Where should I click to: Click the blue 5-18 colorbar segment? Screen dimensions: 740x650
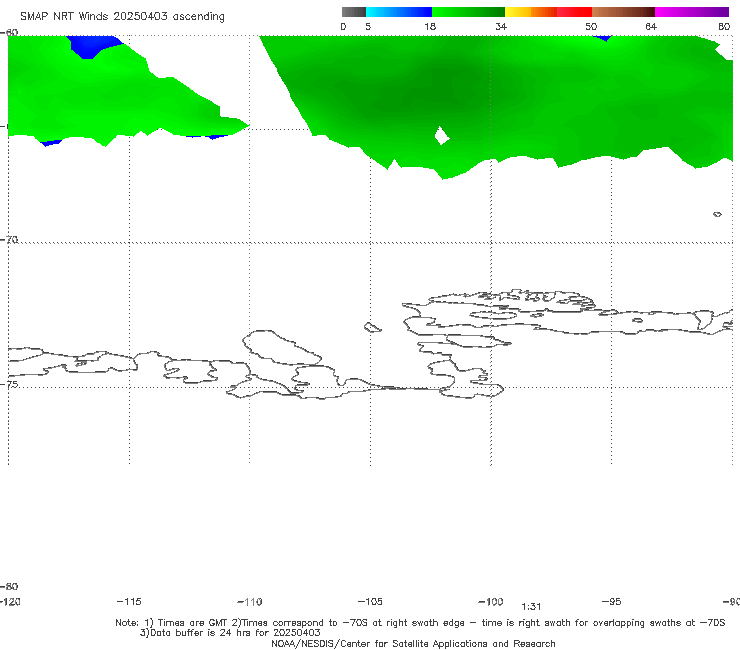point(399,12)
